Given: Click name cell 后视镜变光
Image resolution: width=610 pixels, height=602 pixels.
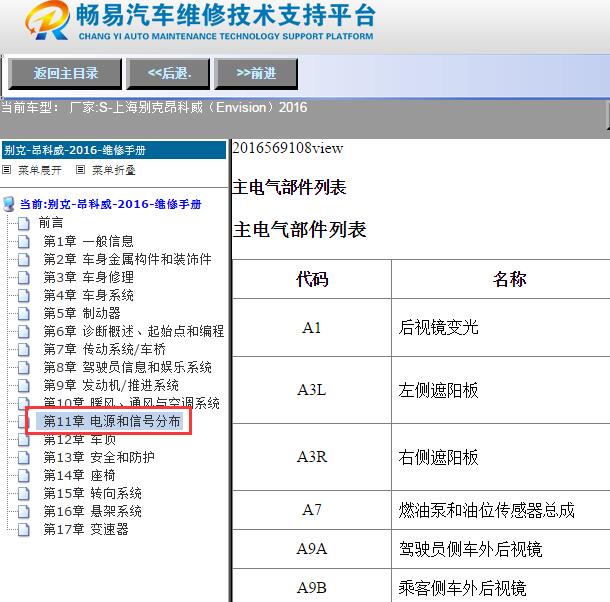Looking at the screenshot, I should click(x=501, y=328).
